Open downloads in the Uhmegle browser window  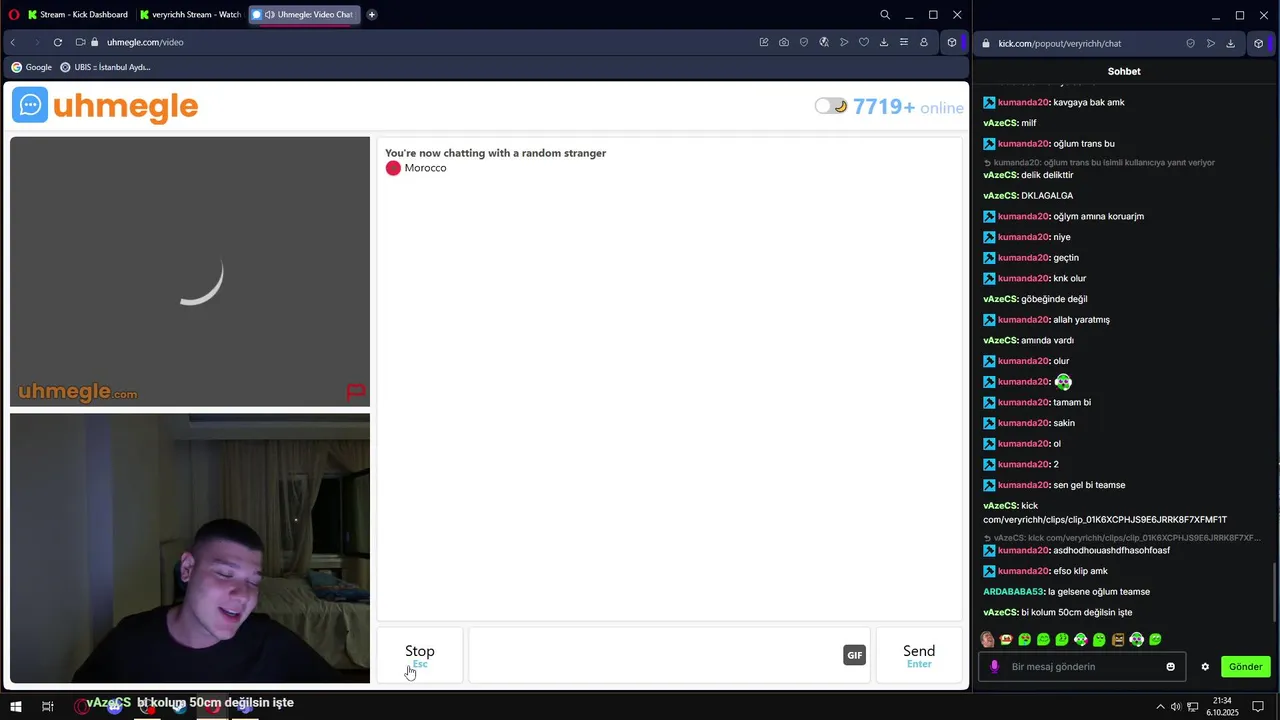[x=884, y=42]
